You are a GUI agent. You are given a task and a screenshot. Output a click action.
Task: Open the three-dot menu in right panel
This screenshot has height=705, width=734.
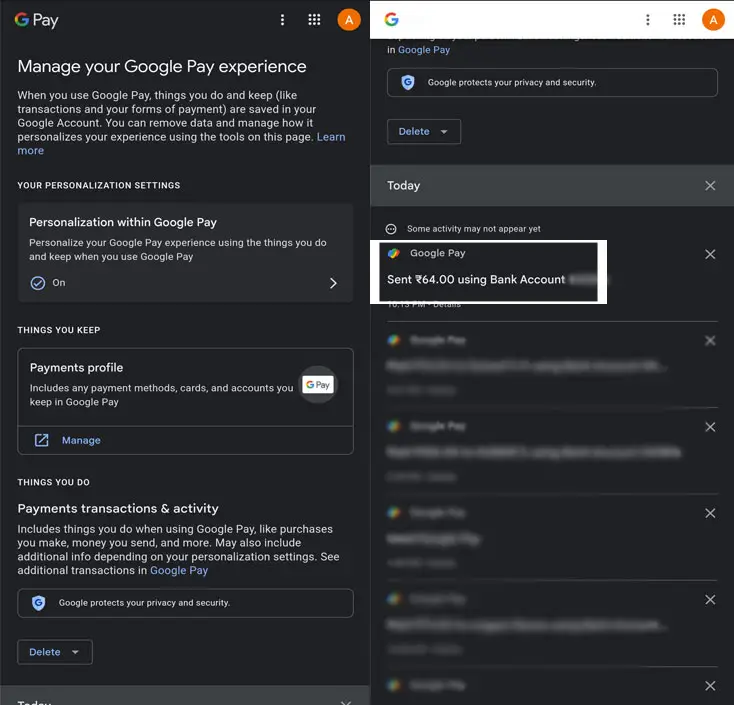click(x=648, y=20)
